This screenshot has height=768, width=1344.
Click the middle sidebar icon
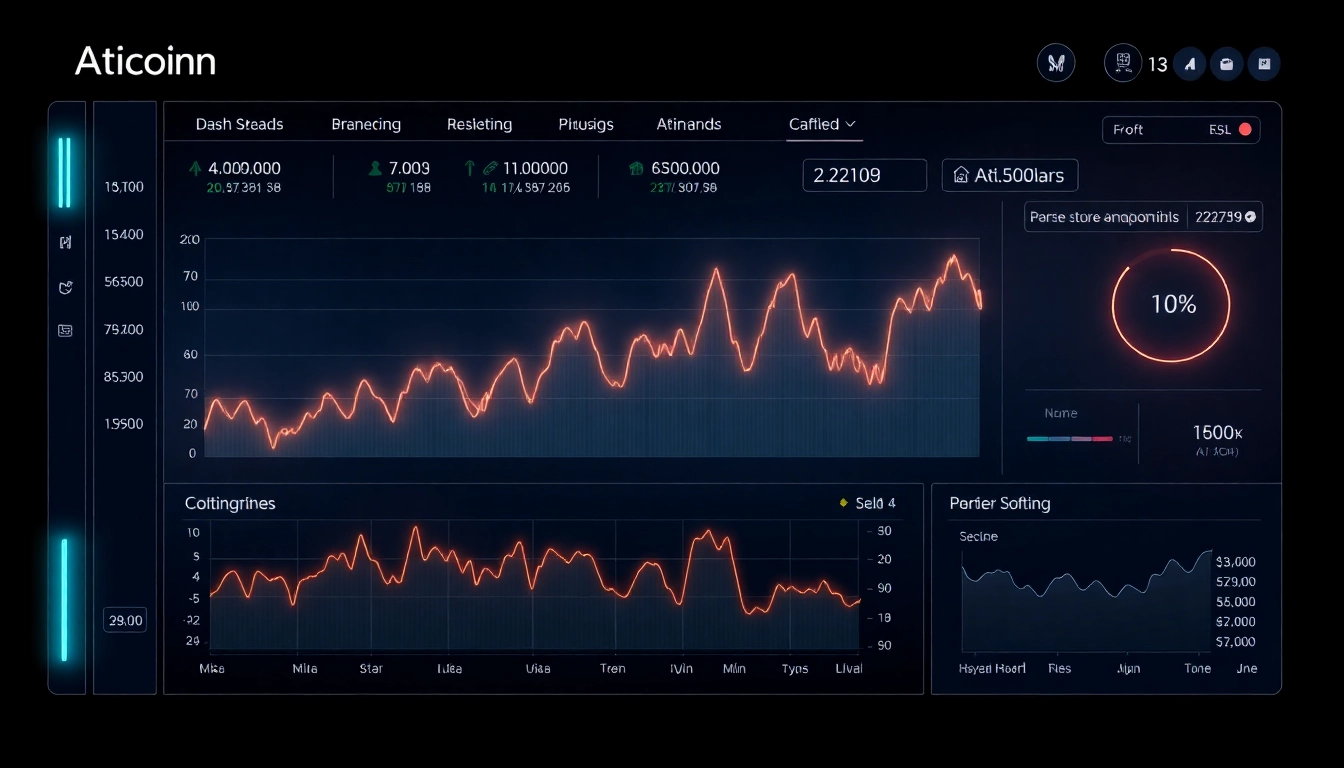(x=65, y=288)
